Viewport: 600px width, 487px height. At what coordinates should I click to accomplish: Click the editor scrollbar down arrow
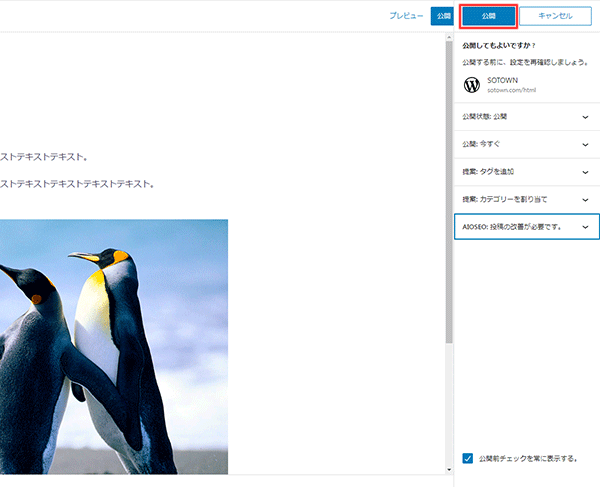[449, 470]
